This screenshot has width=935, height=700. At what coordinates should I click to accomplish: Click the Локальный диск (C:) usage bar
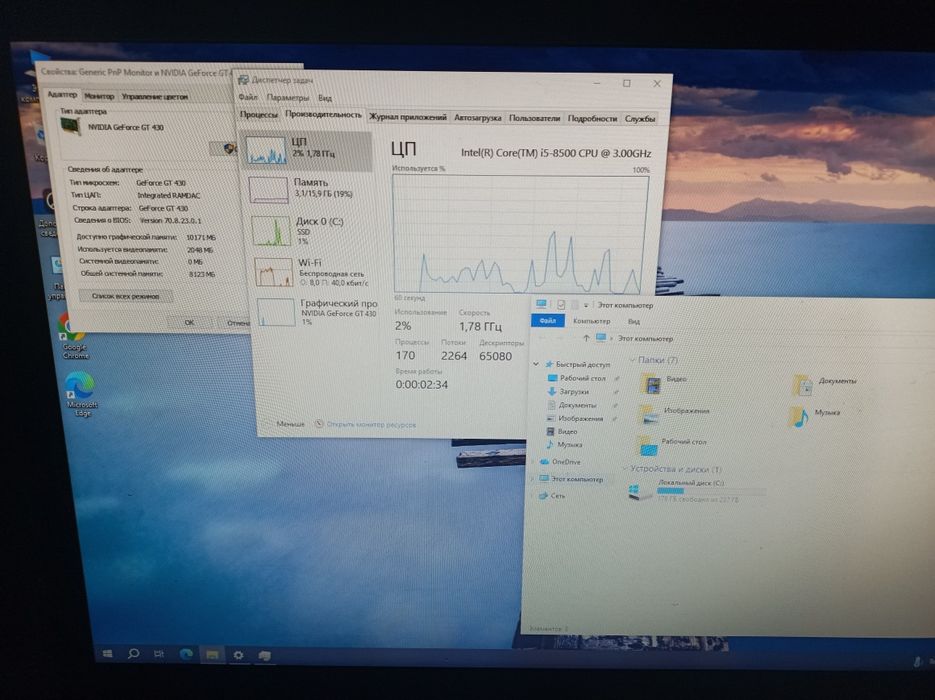[x=711, y=491]
